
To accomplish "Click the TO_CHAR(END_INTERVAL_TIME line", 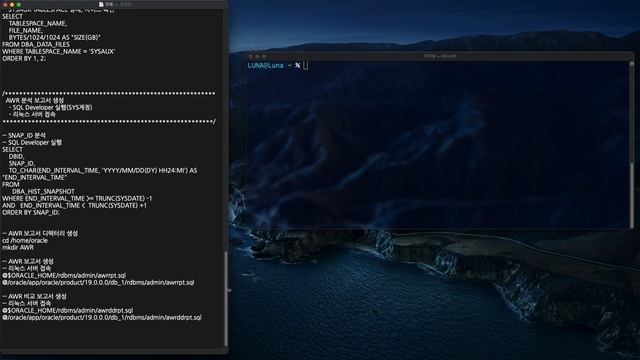I will click(x=103, y=170).
